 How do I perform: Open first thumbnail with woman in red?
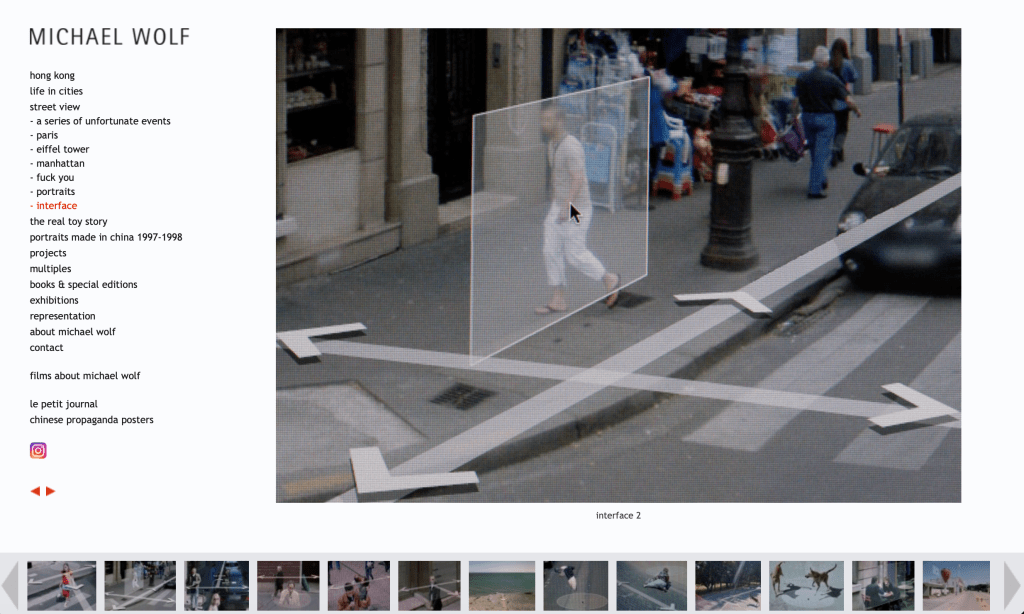[62, 585]
